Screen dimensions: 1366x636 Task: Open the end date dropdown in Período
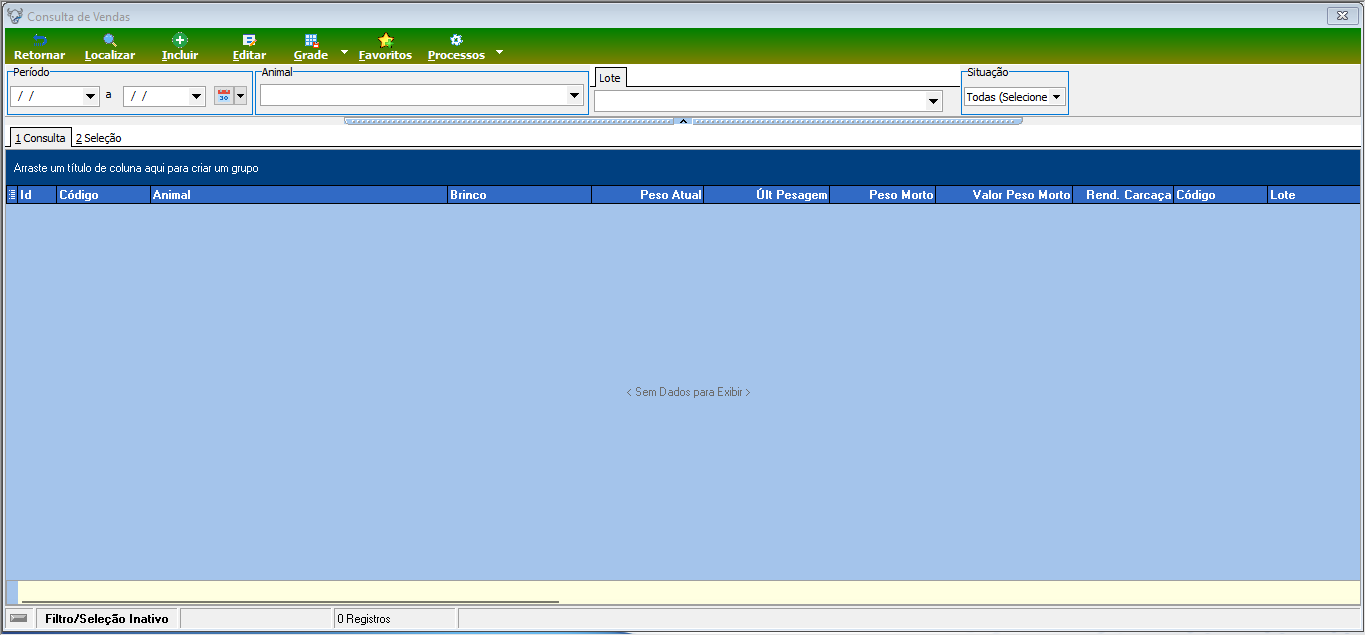(197, 97)
